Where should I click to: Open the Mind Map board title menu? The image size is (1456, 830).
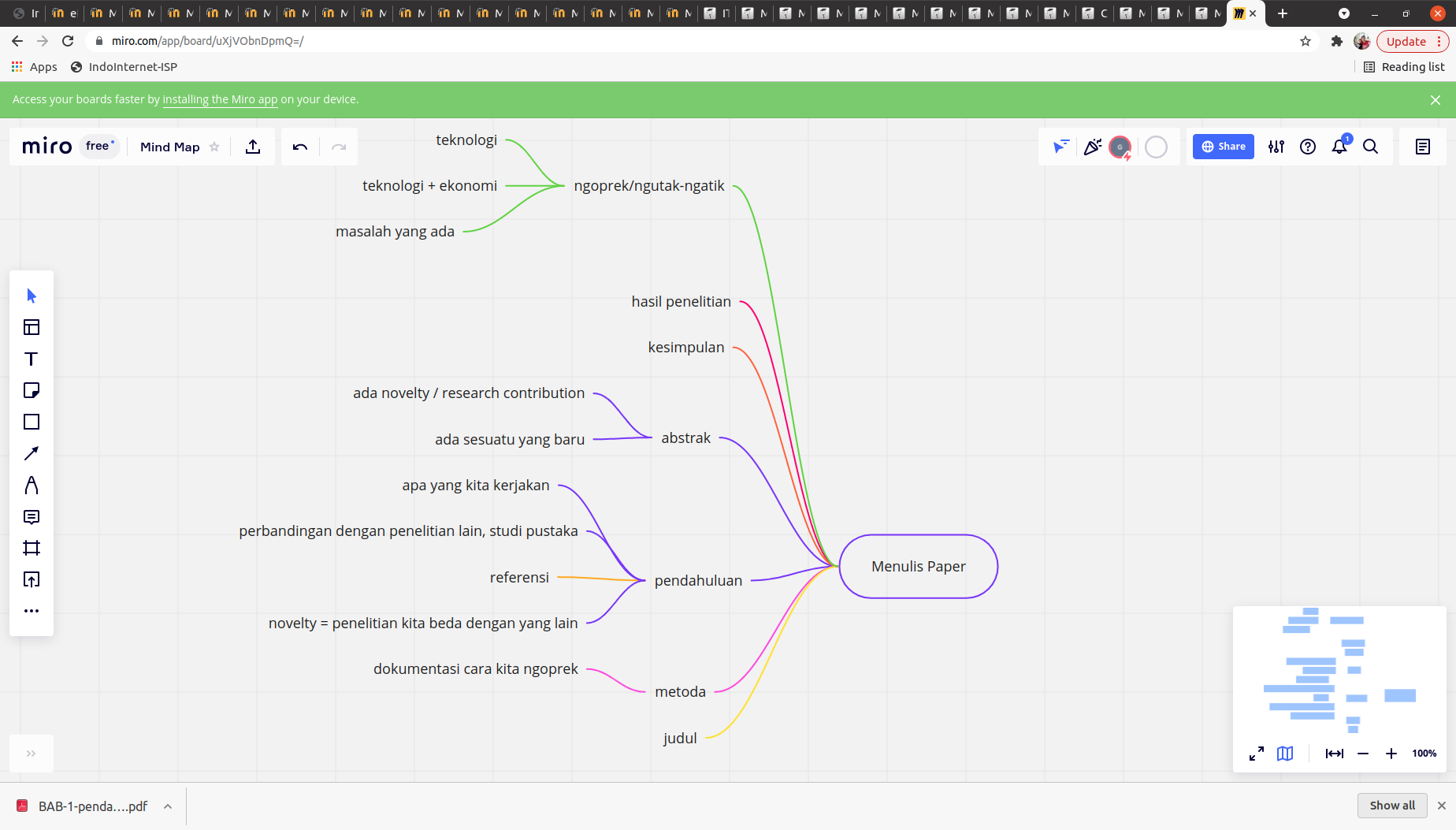click(x=170, y=147)
